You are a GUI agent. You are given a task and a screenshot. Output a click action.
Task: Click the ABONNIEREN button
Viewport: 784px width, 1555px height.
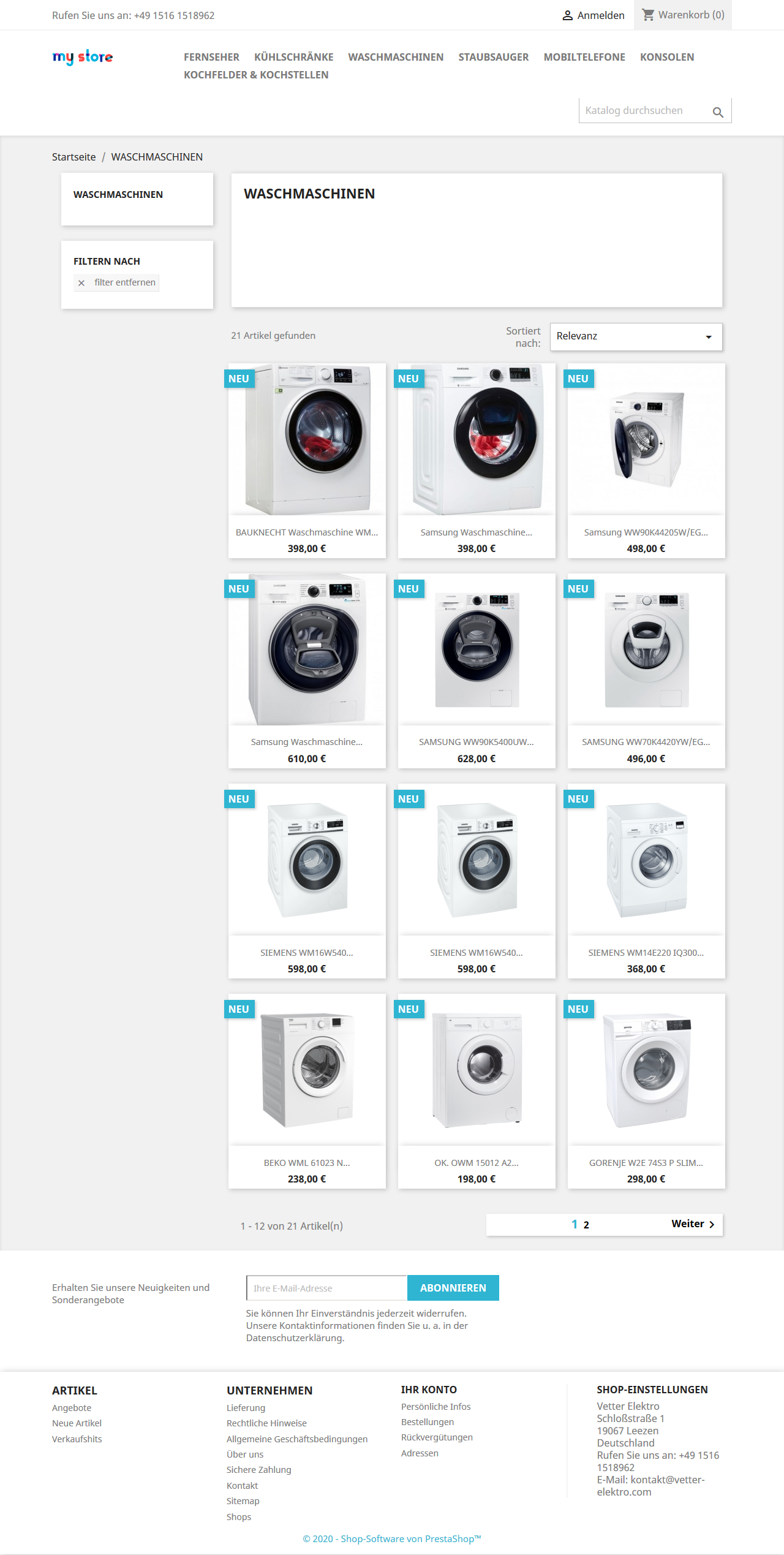tap(453, 1288)
